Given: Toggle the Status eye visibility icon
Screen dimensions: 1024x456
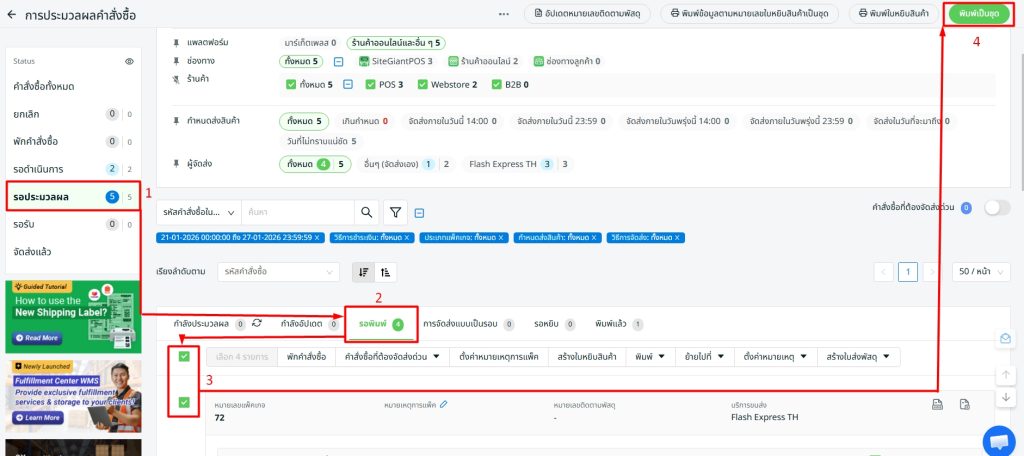Looking at the screenshot, I should pos(129,62).
